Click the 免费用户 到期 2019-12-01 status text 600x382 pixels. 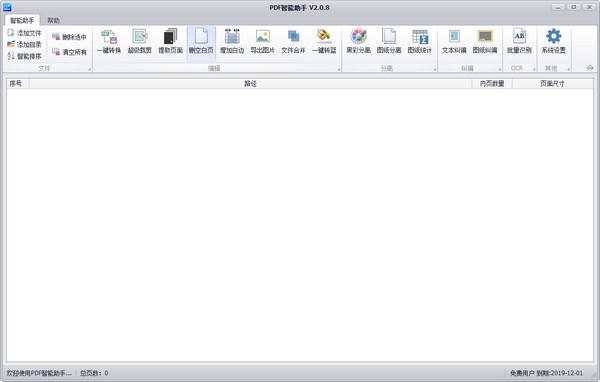(546, 373)
